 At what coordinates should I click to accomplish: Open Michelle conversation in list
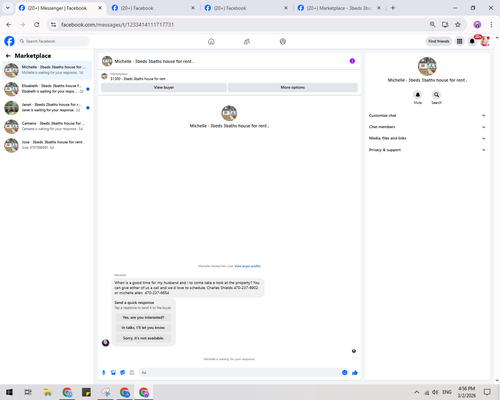tap(47, 70)
